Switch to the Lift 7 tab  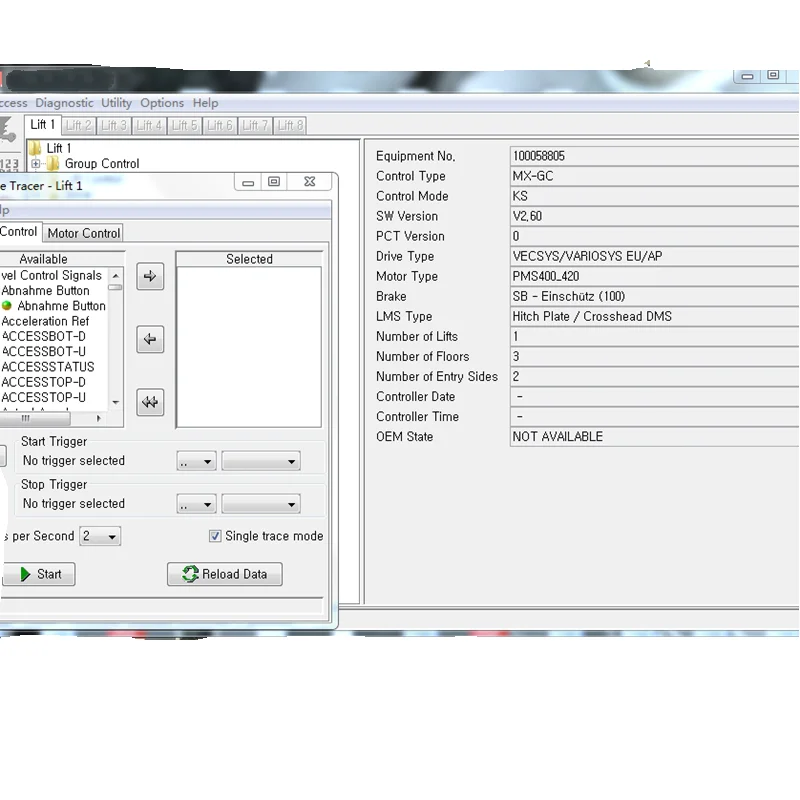(x=255, y=126)
